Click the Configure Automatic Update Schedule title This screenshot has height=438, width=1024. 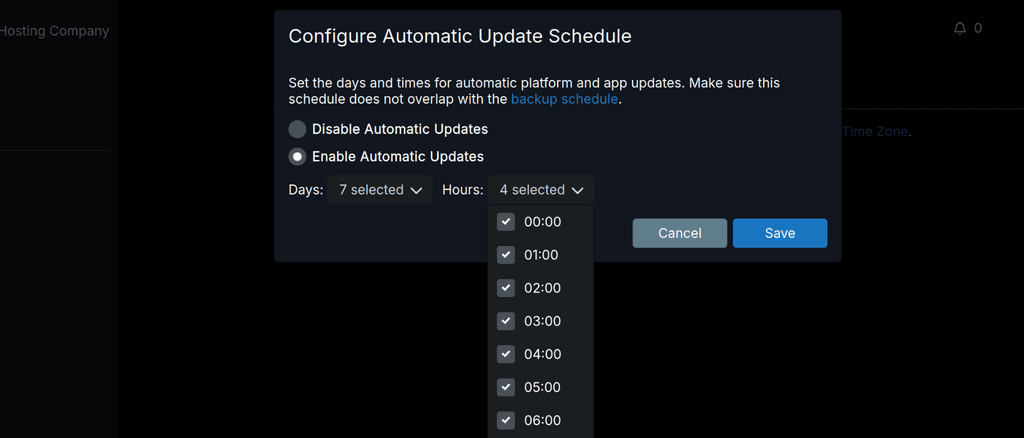coord(460,37)
